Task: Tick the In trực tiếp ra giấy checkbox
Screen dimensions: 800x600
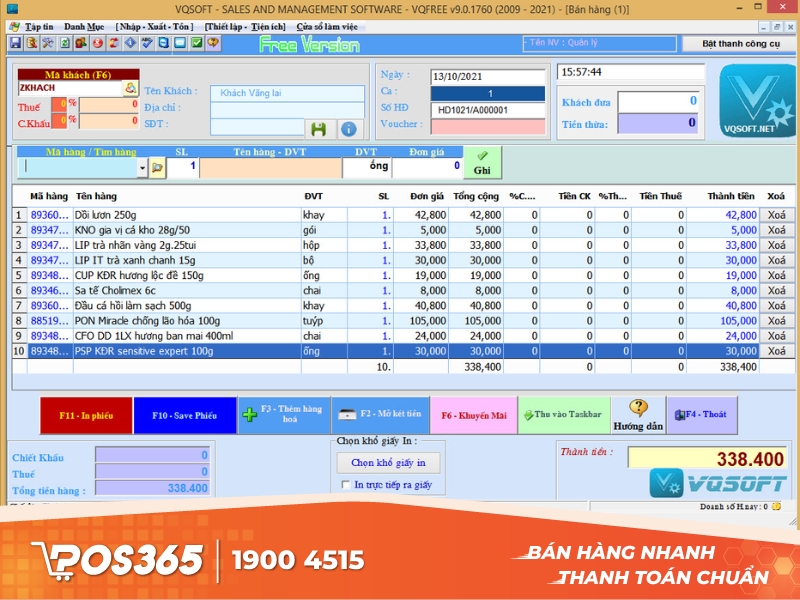Action: click(x=345, y=484)
